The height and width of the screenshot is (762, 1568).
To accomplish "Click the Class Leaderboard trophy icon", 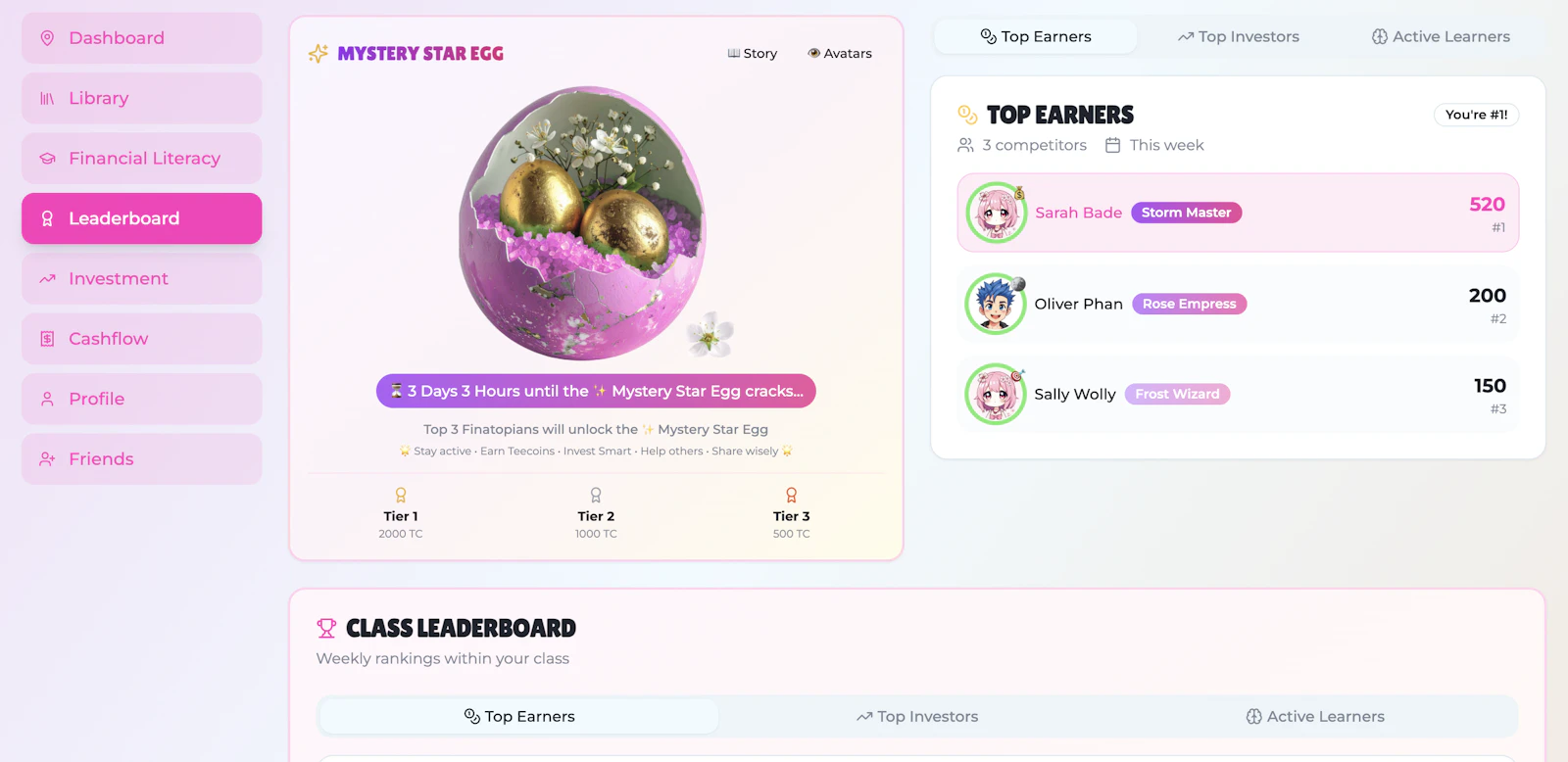I will tap(326, 628).
